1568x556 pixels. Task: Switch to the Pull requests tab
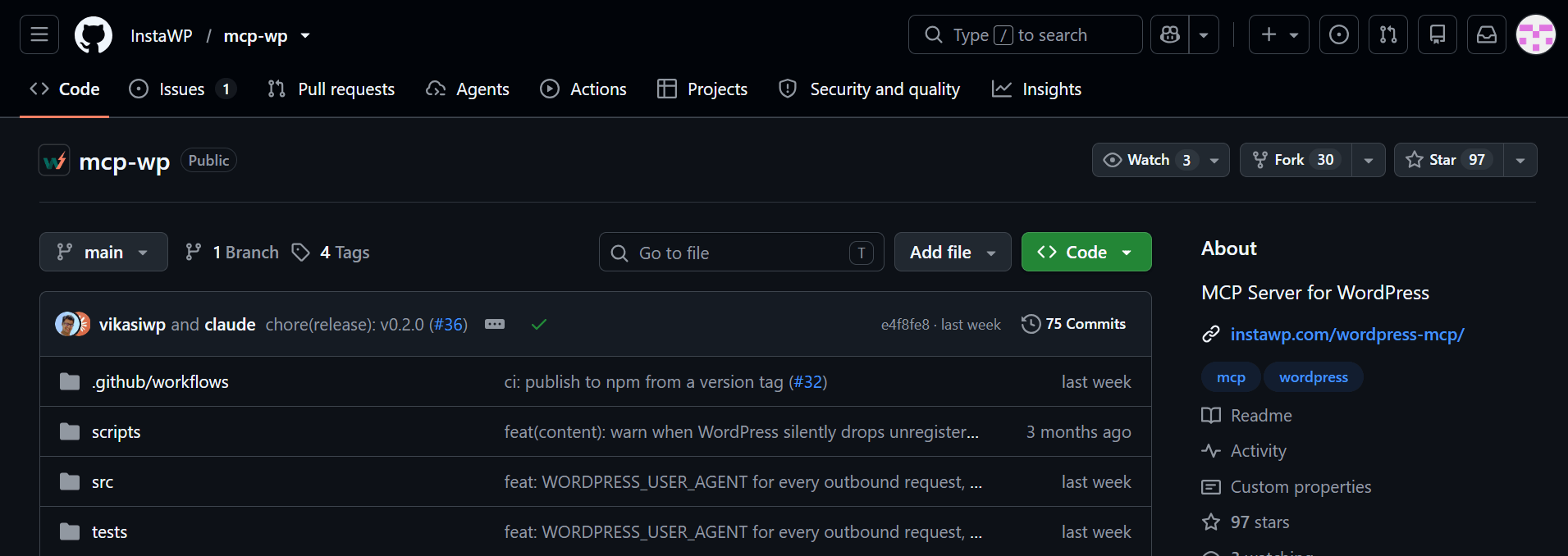point(331,89)
